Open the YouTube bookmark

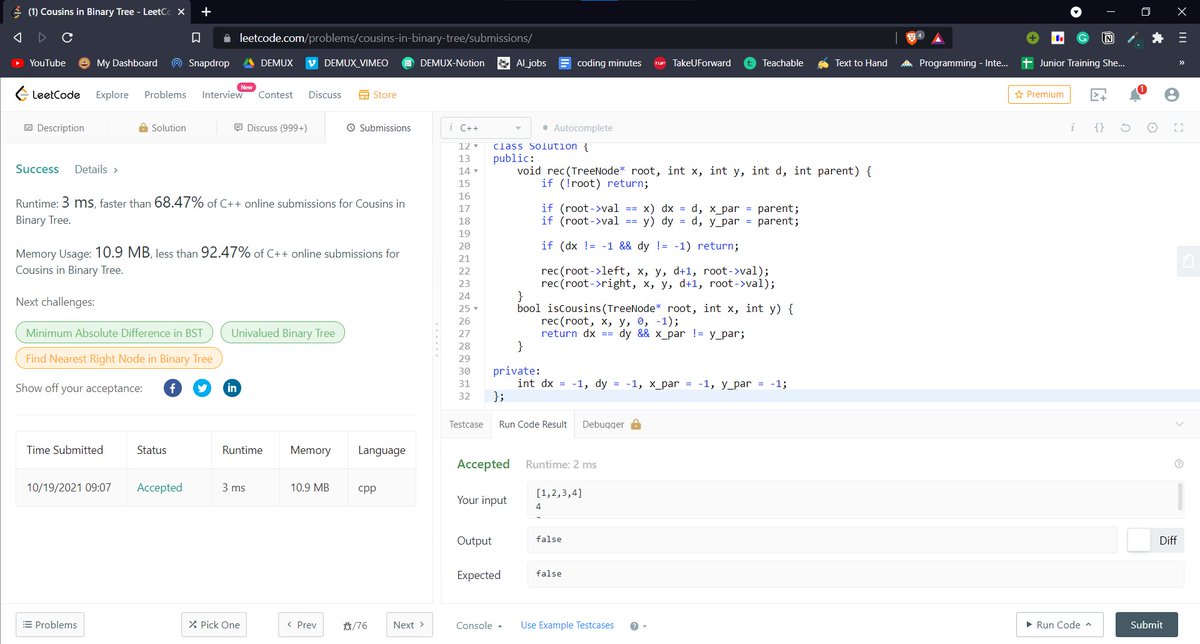coord(38,63)
